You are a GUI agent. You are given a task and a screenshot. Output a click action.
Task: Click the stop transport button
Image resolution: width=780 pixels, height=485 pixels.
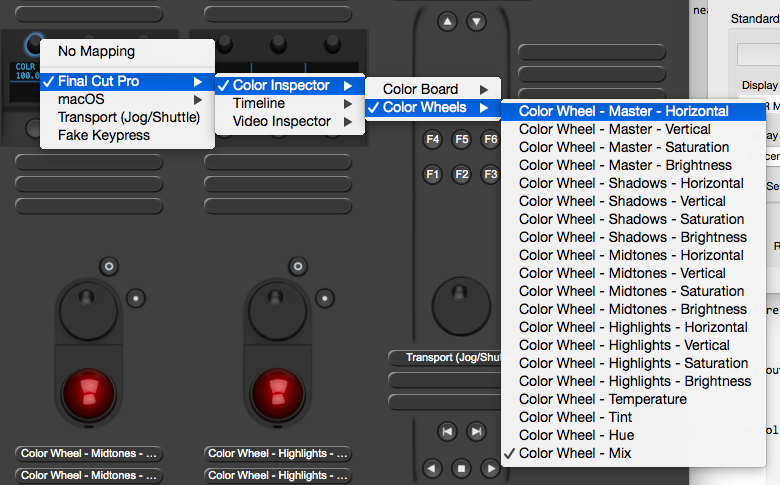tap(461, 468)
